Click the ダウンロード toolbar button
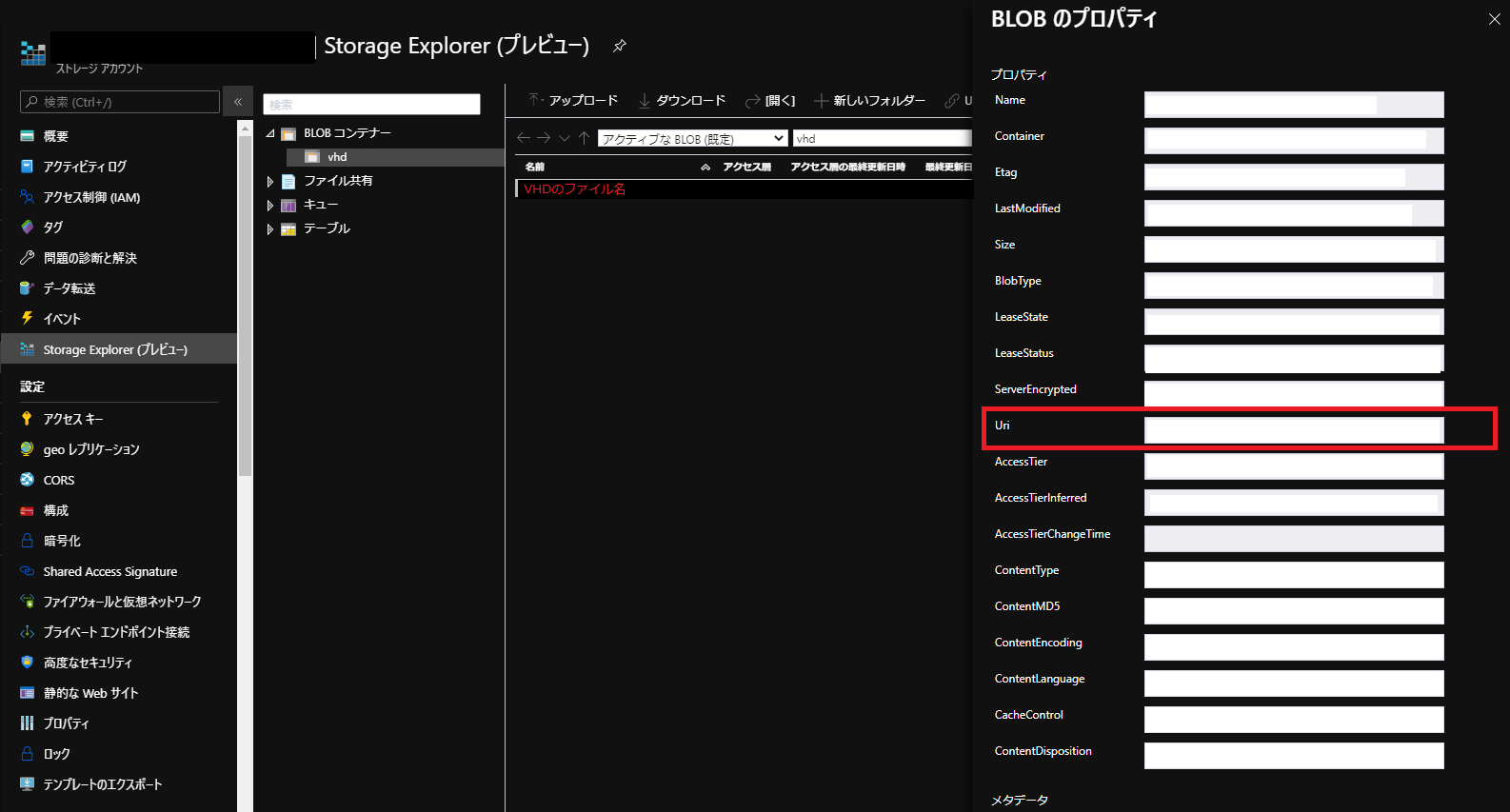This screenshot has height=812, width=1510. click(x=682, y=100)
